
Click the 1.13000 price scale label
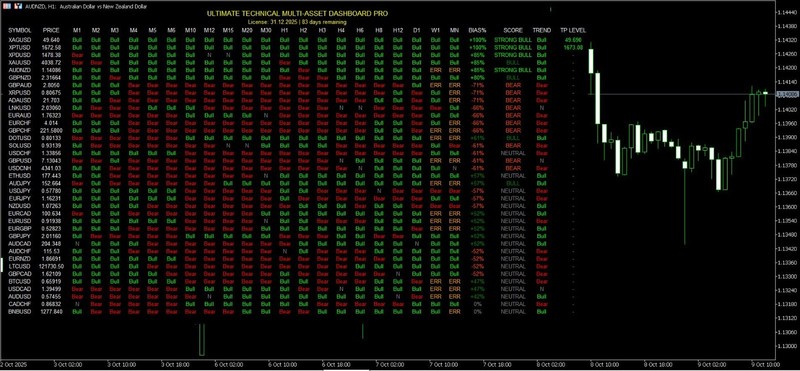[787, 346]
